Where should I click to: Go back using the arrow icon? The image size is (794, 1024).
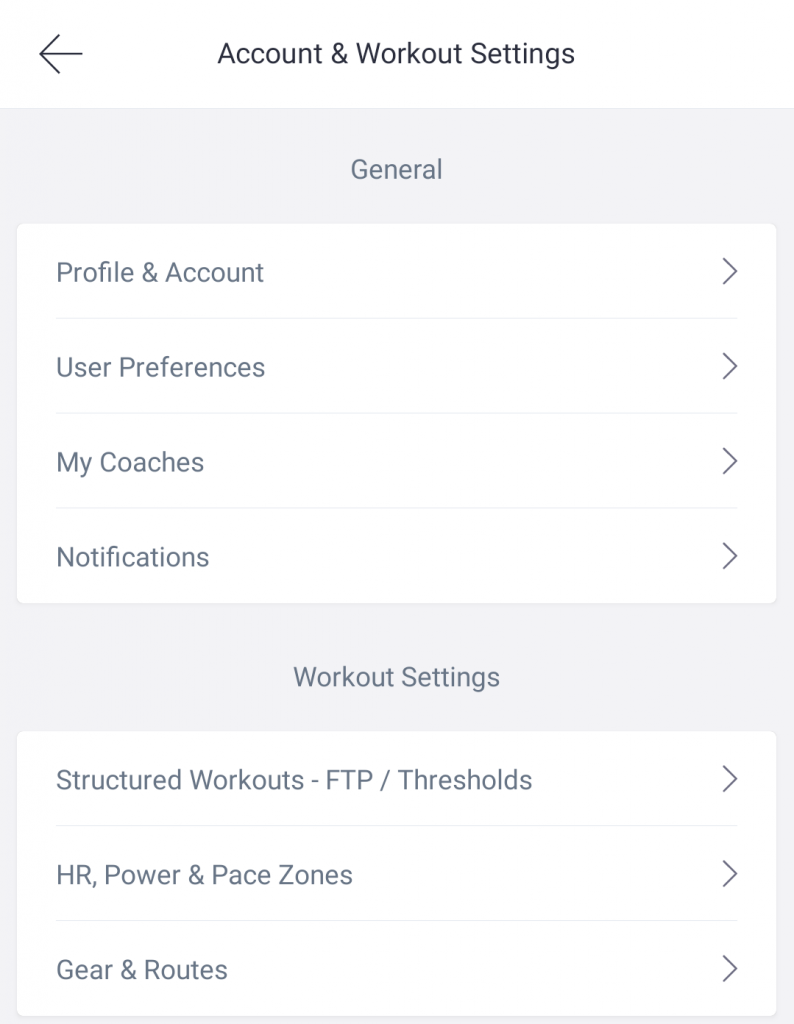(61, 54)
